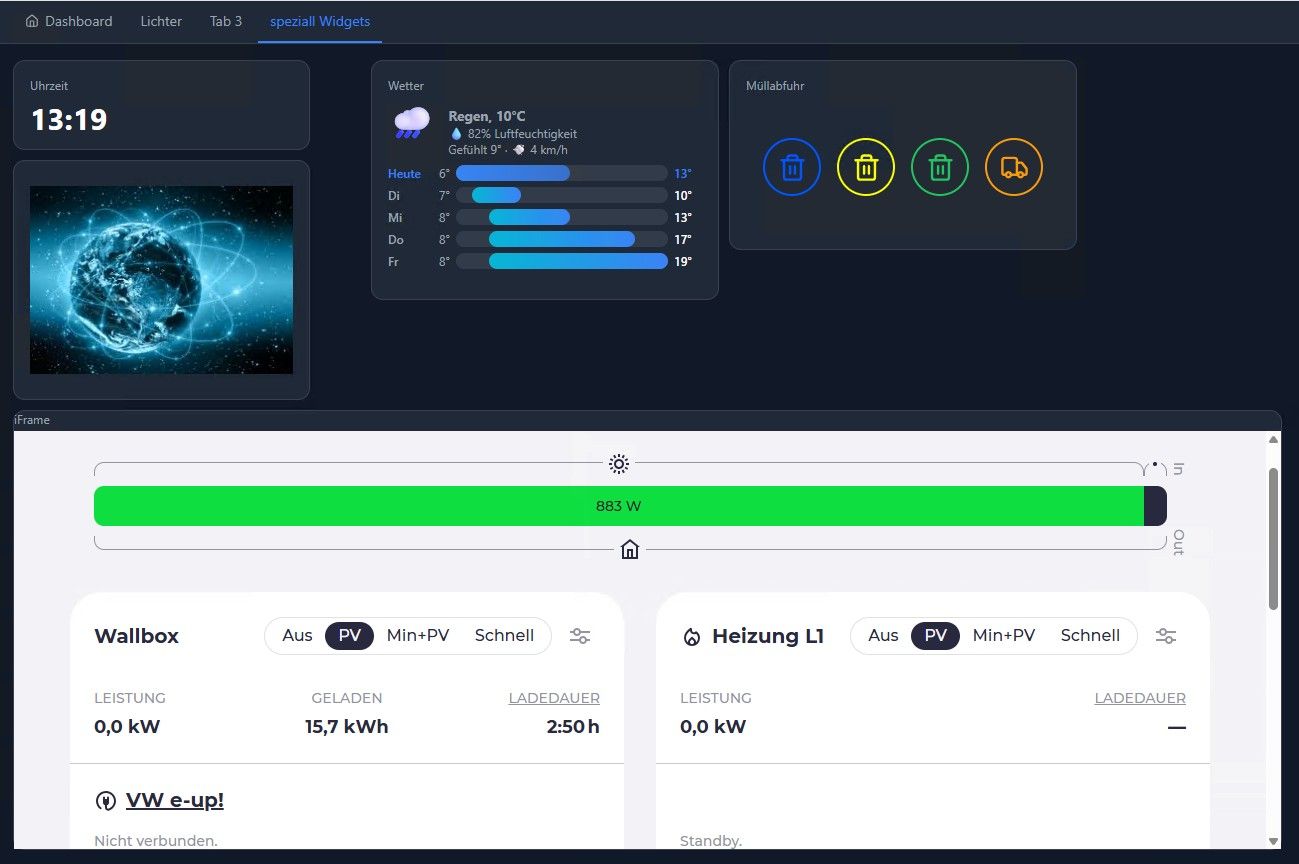Select the speziall Widgets tab

pyautogui.click(x=320, y=21)
